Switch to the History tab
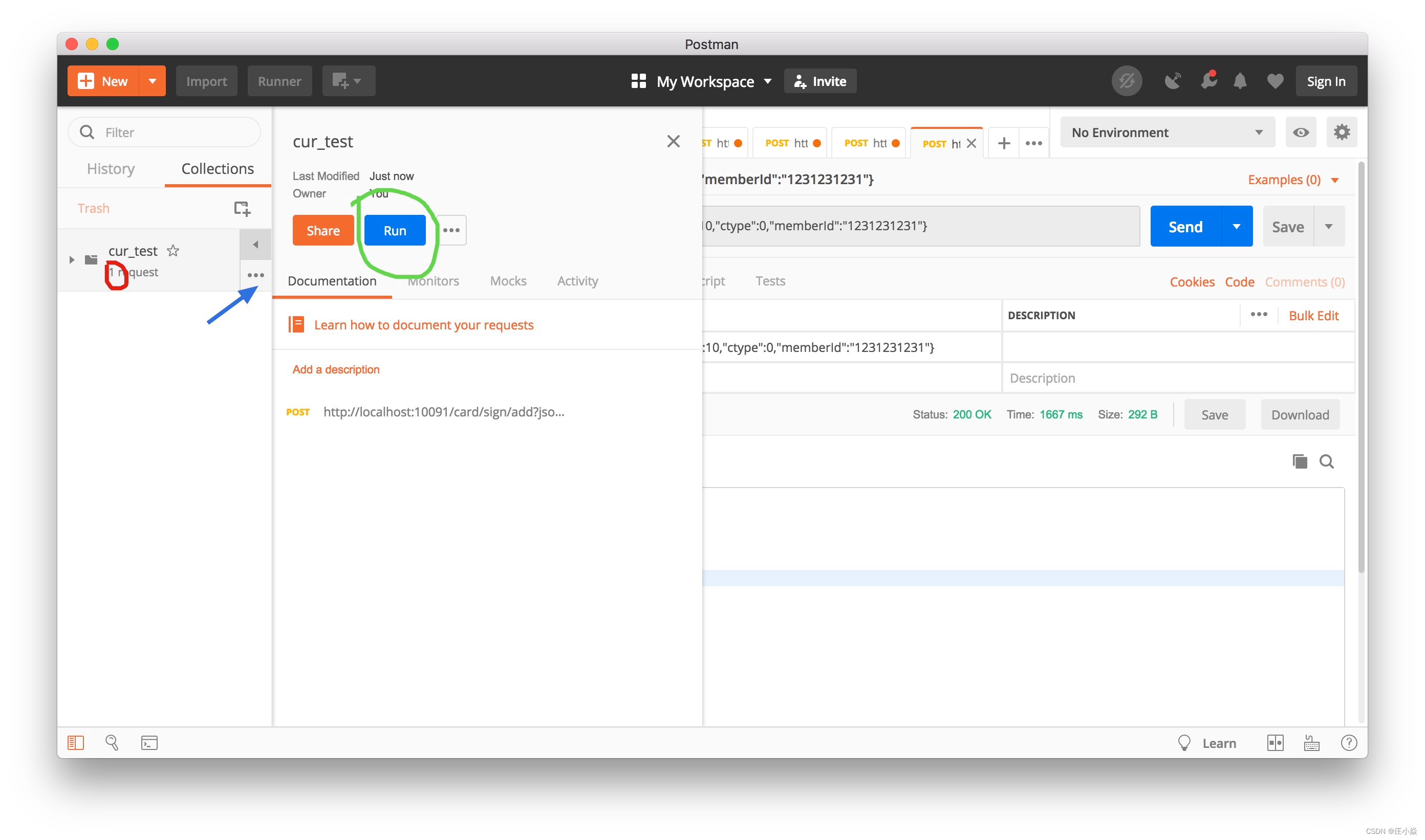The width and height of the screenshot is (1425, 840). 111,169
